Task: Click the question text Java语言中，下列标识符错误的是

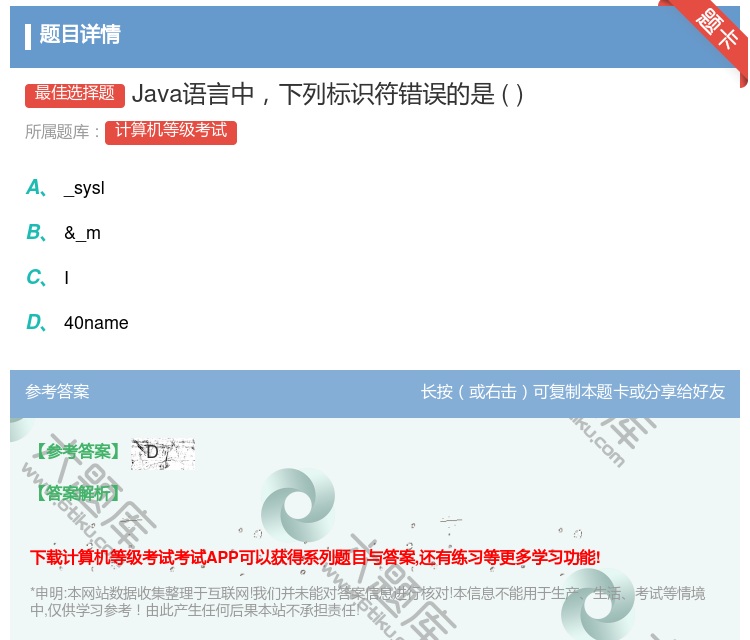Action: click(327, 94)
